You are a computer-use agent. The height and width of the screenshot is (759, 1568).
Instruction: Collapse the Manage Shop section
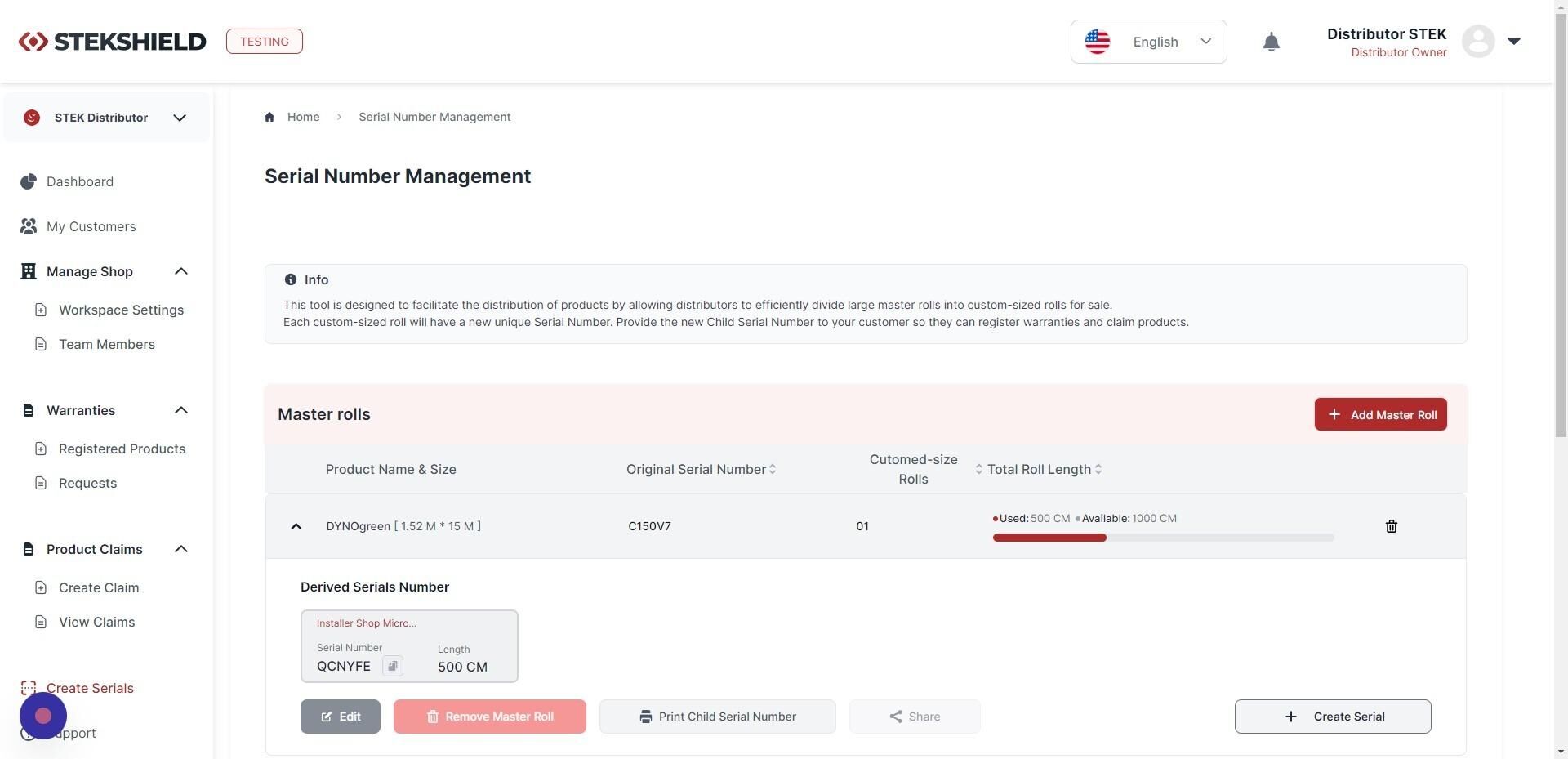(x=181, y=271)
